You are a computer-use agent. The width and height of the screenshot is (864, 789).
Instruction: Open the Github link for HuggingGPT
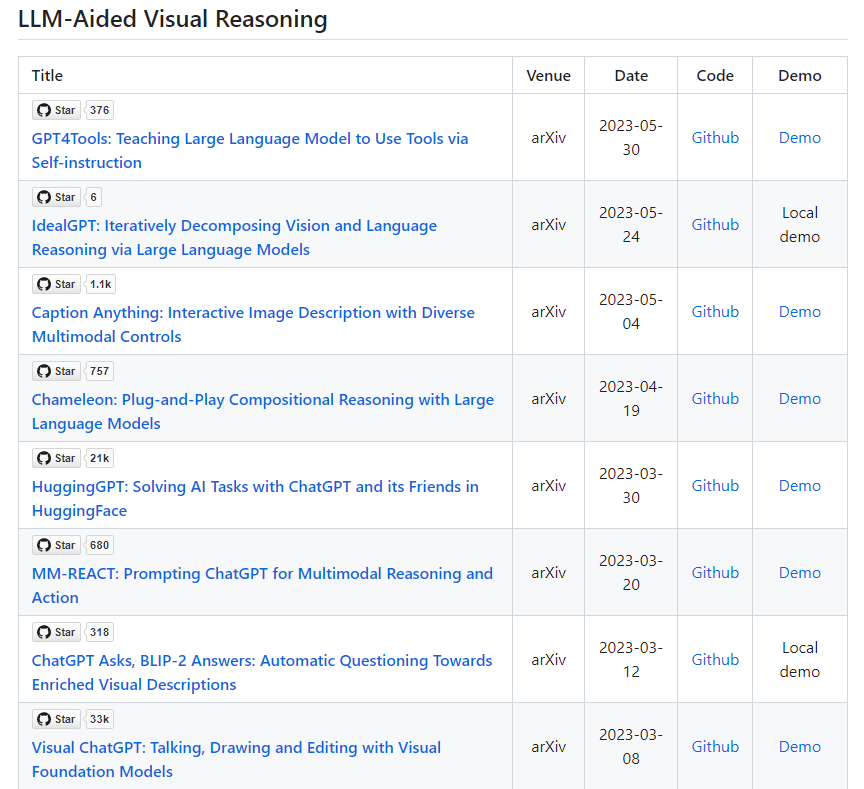click(715, 486)
